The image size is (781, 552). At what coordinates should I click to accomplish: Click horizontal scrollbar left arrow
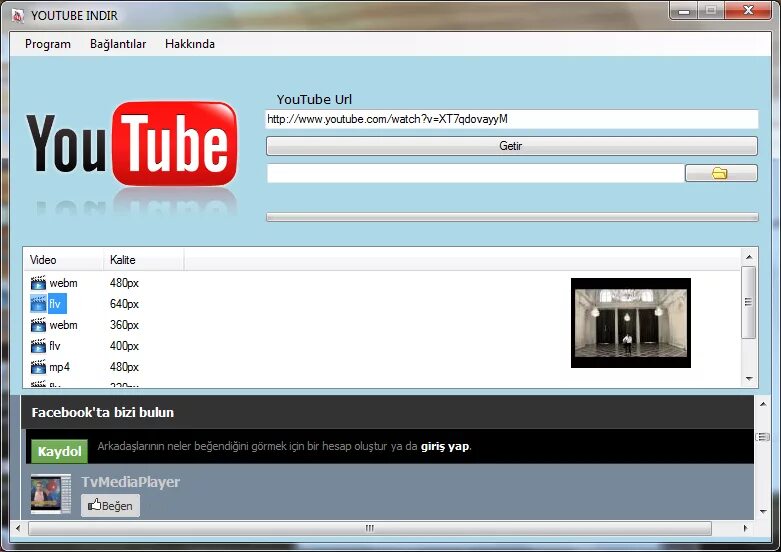point(18,528)
